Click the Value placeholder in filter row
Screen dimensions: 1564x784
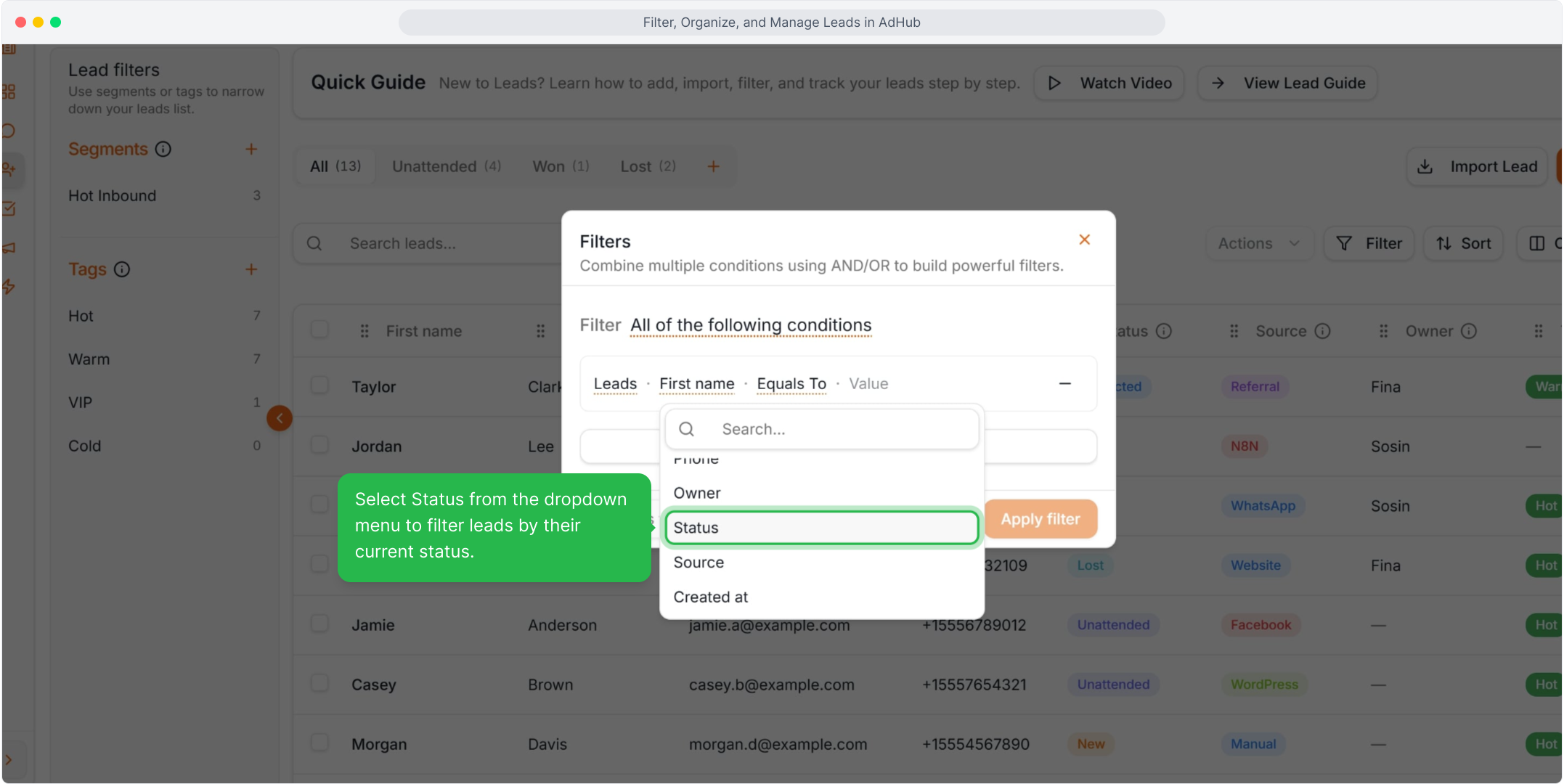coord(868,383)
